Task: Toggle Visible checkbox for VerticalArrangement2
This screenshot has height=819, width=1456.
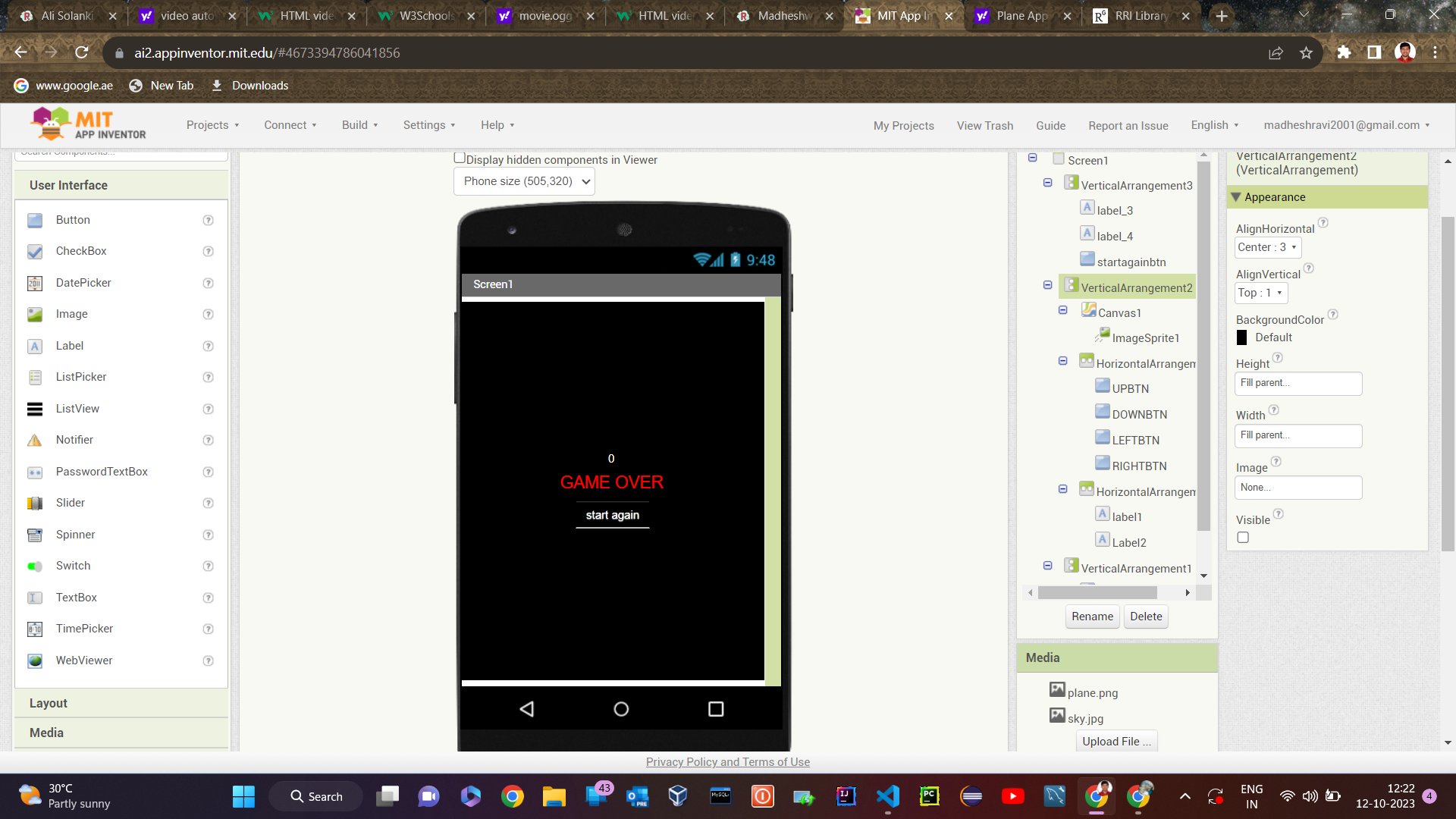Action: click(x=1243, y=537)
